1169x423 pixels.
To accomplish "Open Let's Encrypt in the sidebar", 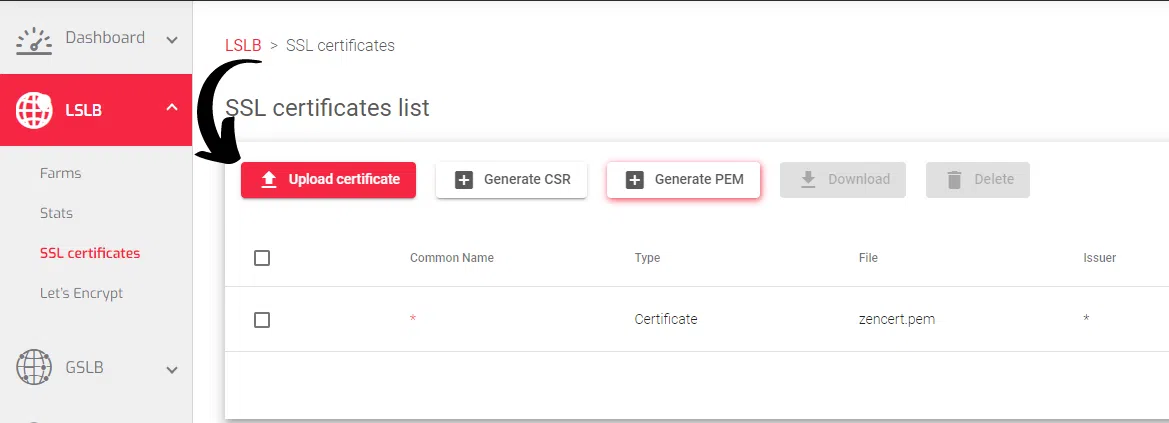I will (x=81, y=293).
